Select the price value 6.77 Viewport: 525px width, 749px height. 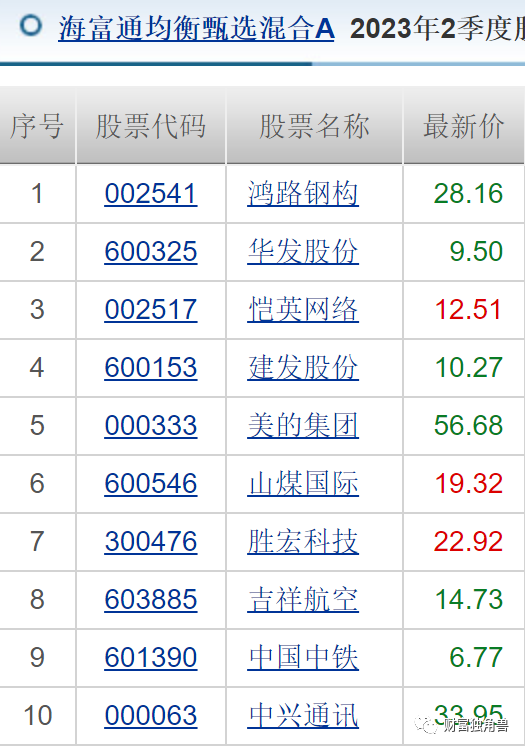pos(476,657)
